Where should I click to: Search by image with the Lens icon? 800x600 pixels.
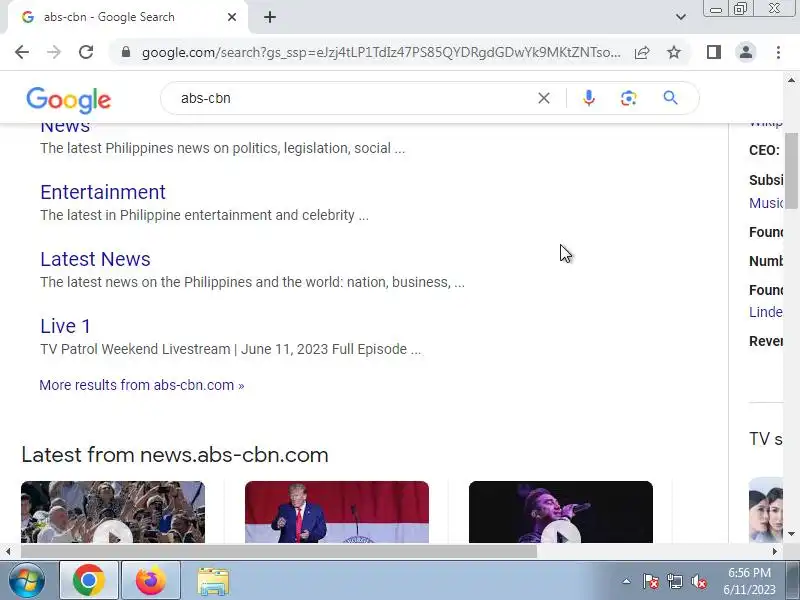(629, 98)
